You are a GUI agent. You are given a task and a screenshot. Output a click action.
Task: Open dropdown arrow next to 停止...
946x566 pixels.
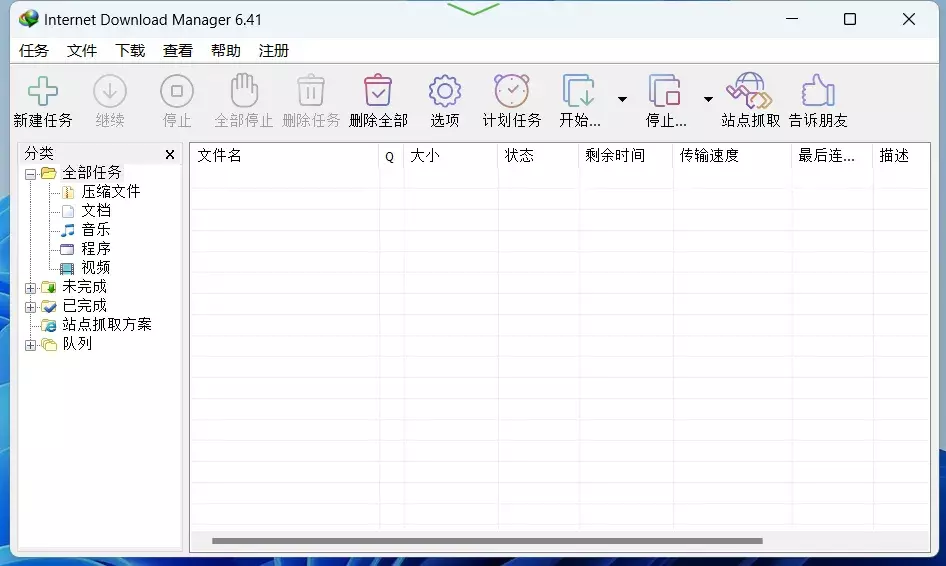(708, 99)
